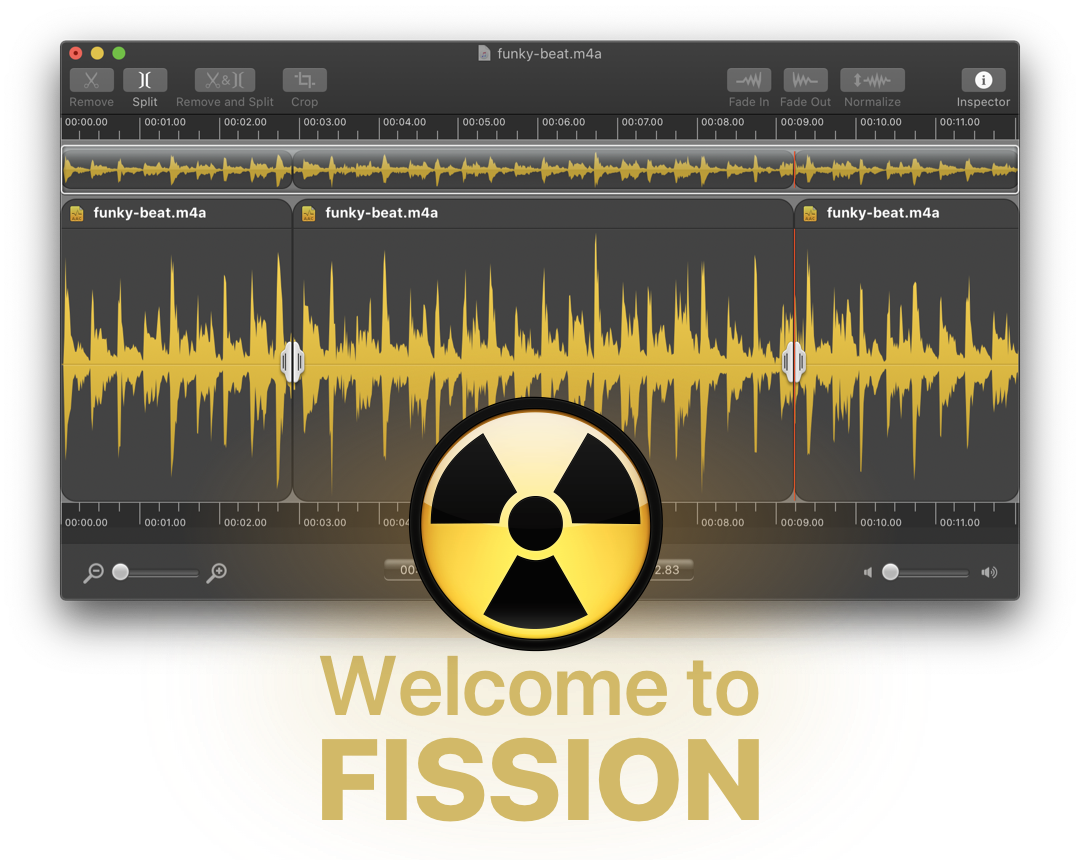The image size is (1080, 860).
Task: Select the first segment in overview waveform
Action: [x=177, y=169]
